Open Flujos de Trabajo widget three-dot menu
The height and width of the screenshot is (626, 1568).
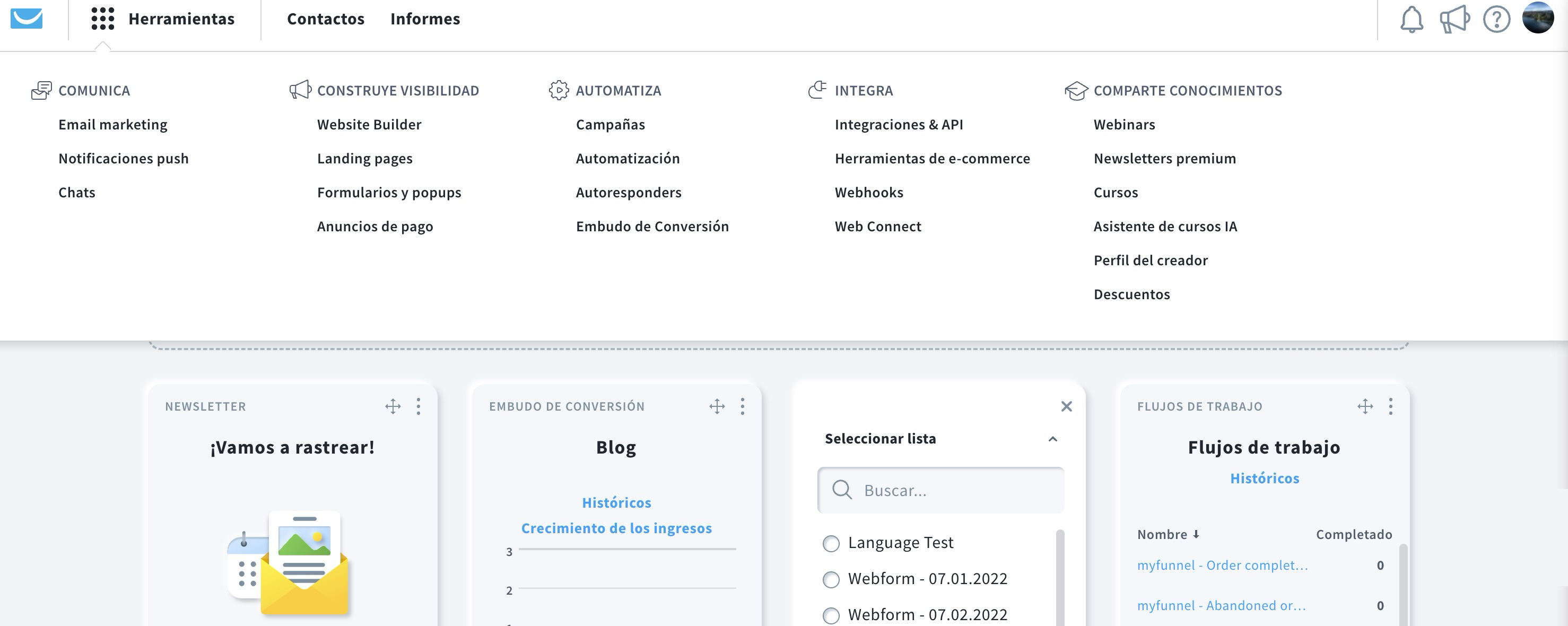point(1391,406)
